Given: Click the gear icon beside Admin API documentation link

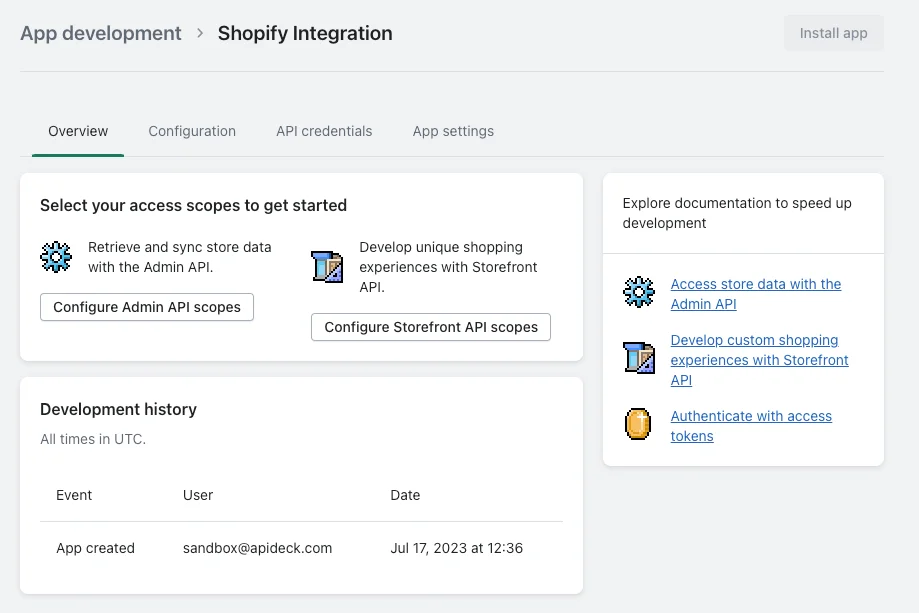Looking at the screenshot, I should coord(639,292).
